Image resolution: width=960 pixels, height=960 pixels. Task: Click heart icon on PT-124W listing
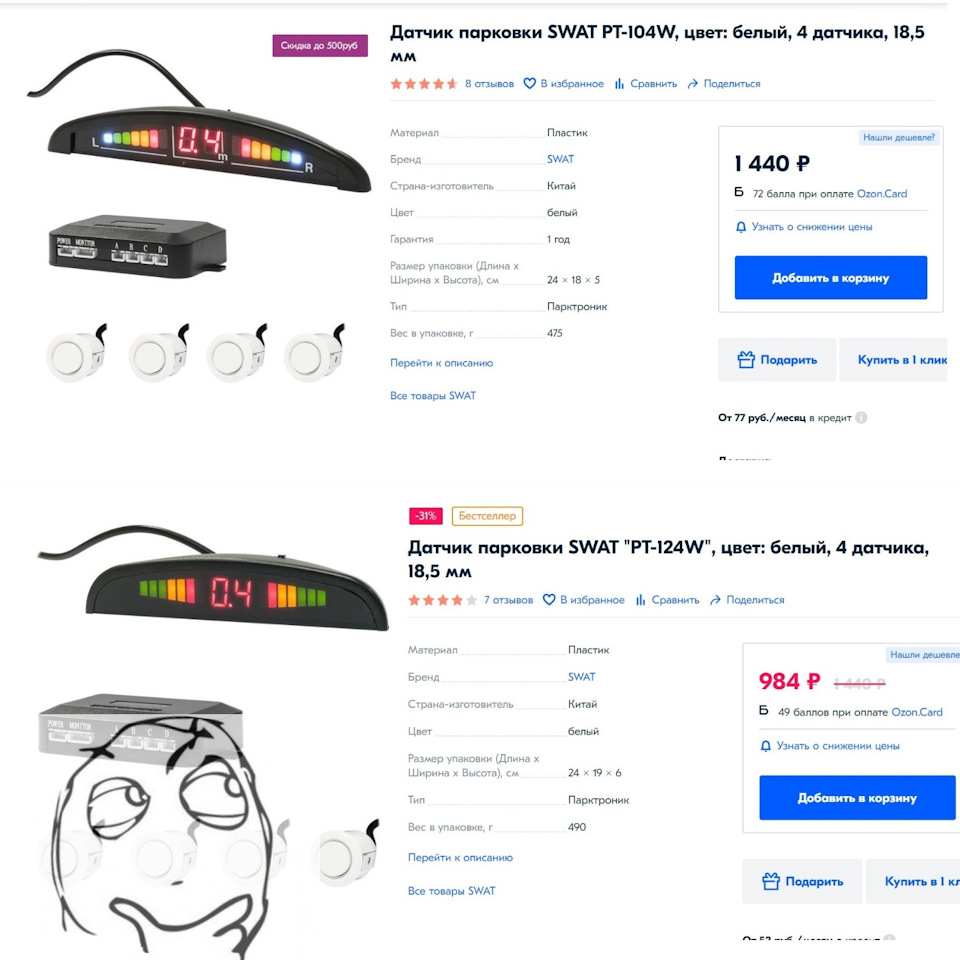[549, 600]
